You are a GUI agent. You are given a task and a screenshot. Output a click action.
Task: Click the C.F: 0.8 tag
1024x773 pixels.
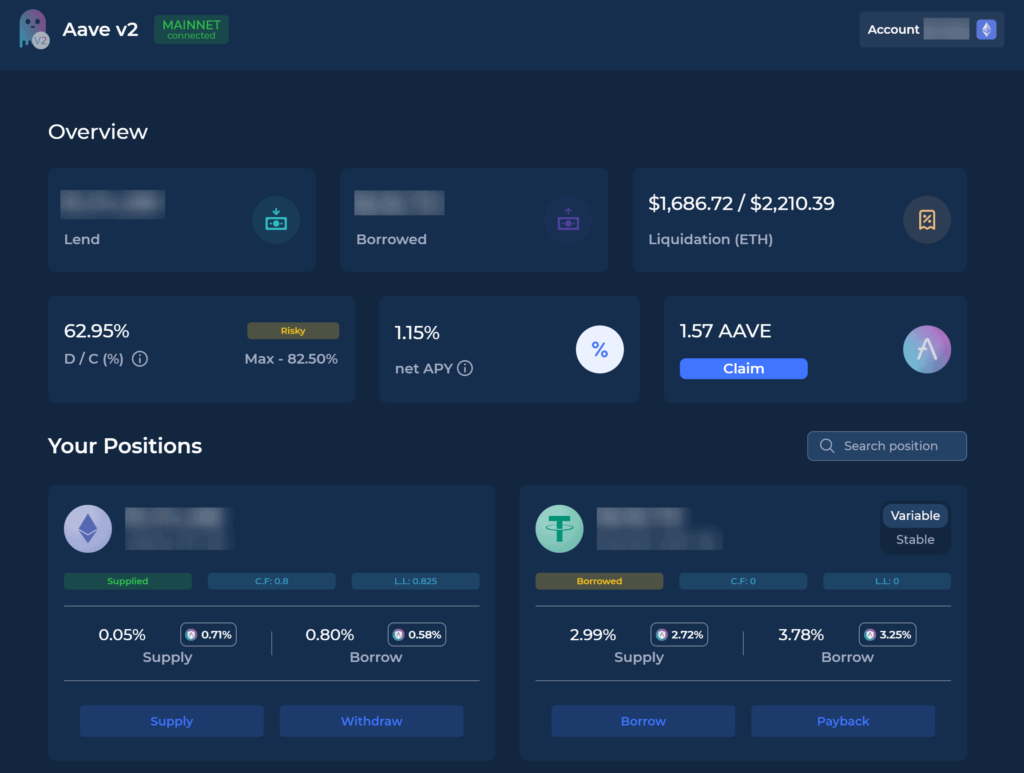272,581
